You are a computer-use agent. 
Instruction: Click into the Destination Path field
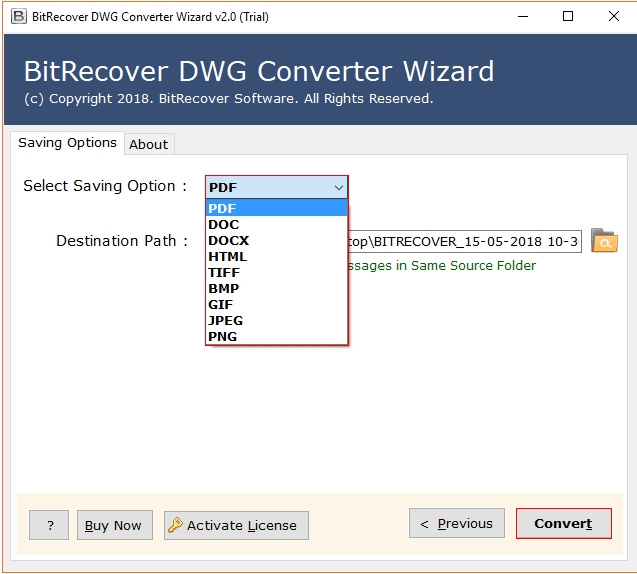coord(464,241)
